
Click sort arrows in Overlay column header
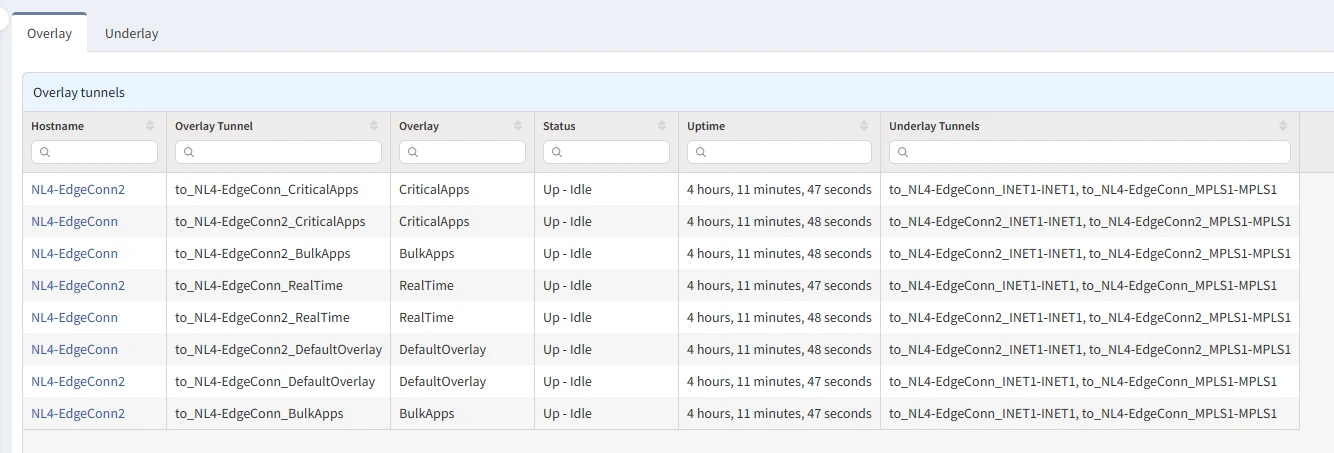point(518,126)
